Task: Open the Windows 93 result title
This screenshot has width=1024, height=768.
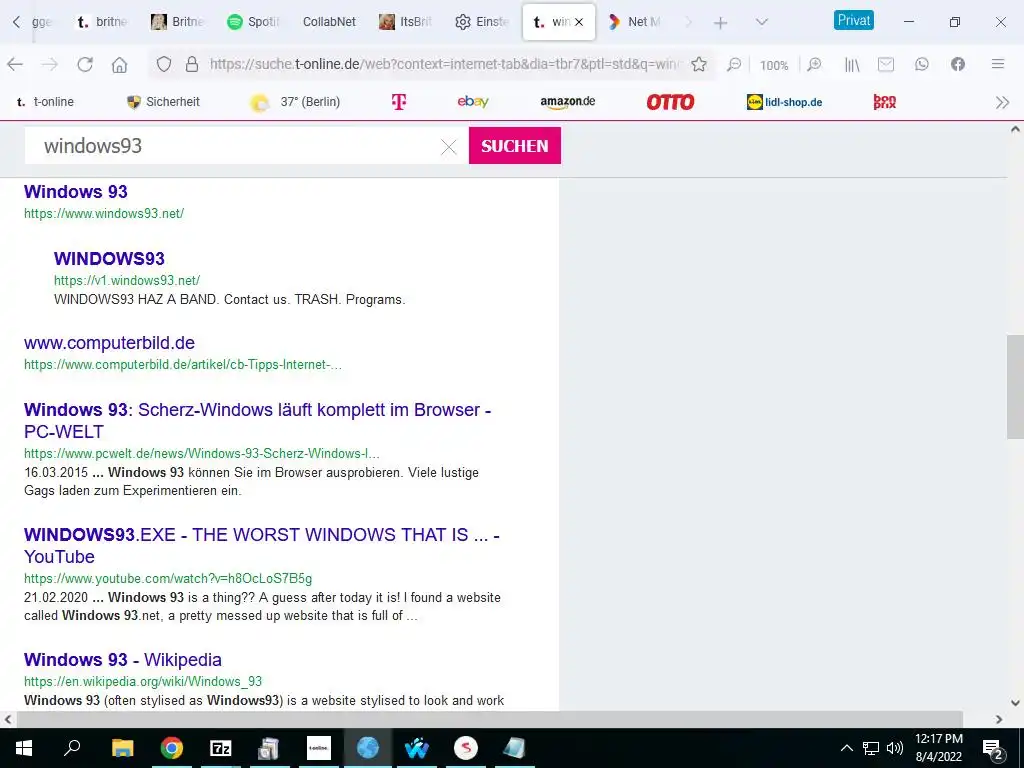Action: coord(76,192)
